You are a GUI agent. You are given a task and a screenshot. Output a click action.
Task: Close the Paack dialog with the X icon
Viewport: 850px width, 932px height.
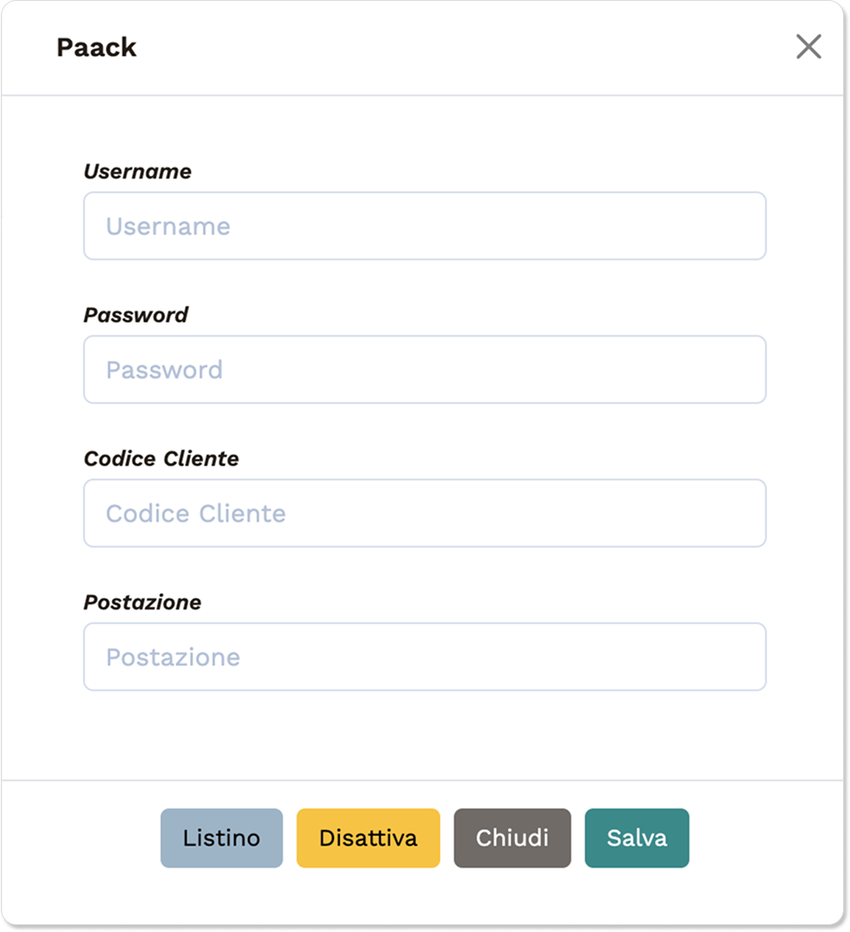pos(808,47)
